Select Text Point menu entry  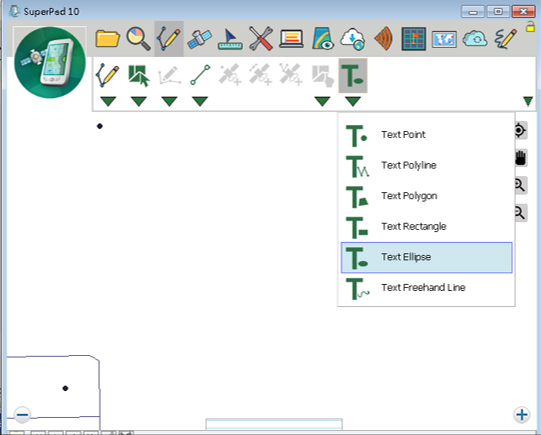pos(426,135)
